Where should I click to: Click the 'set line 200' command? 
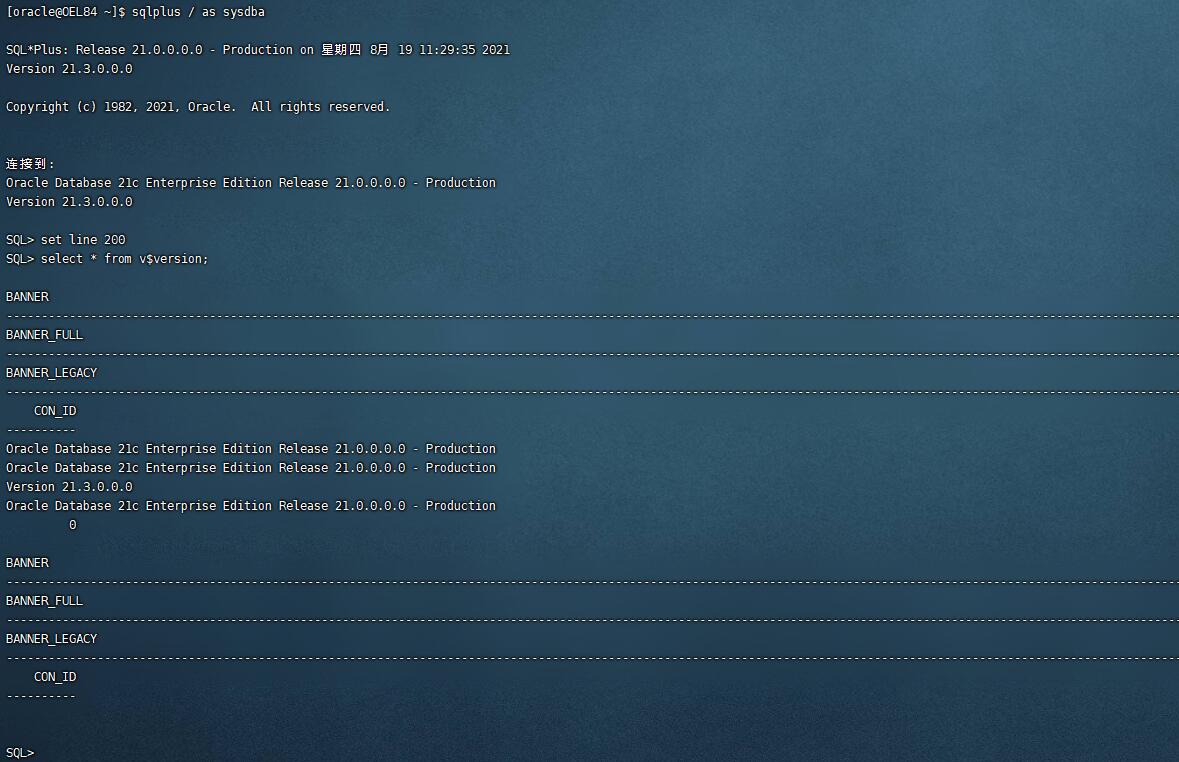83,240
